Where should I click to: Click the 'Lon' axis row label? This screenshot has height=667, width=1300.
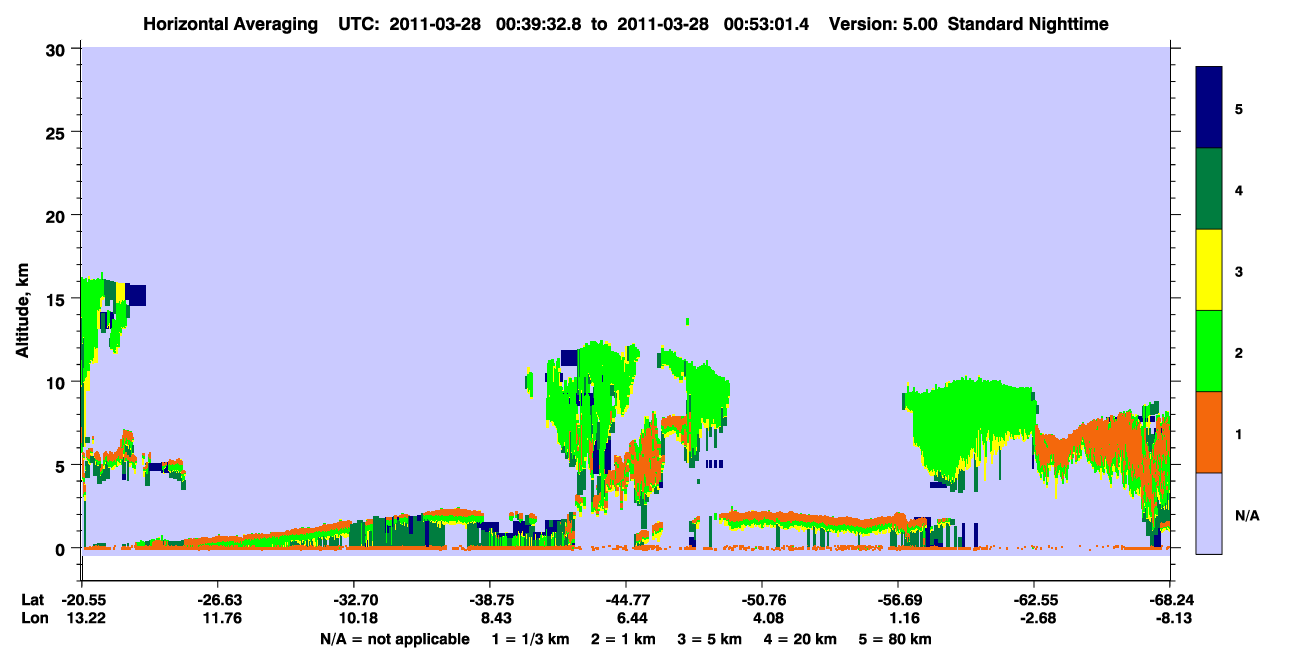pos(33,618)
